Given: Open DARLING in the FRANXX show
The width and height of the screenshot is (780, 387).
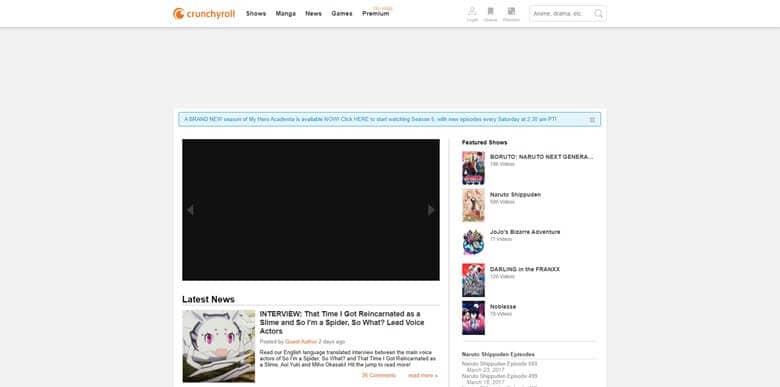Looking at the screenshot, I should tap(525, 269).
